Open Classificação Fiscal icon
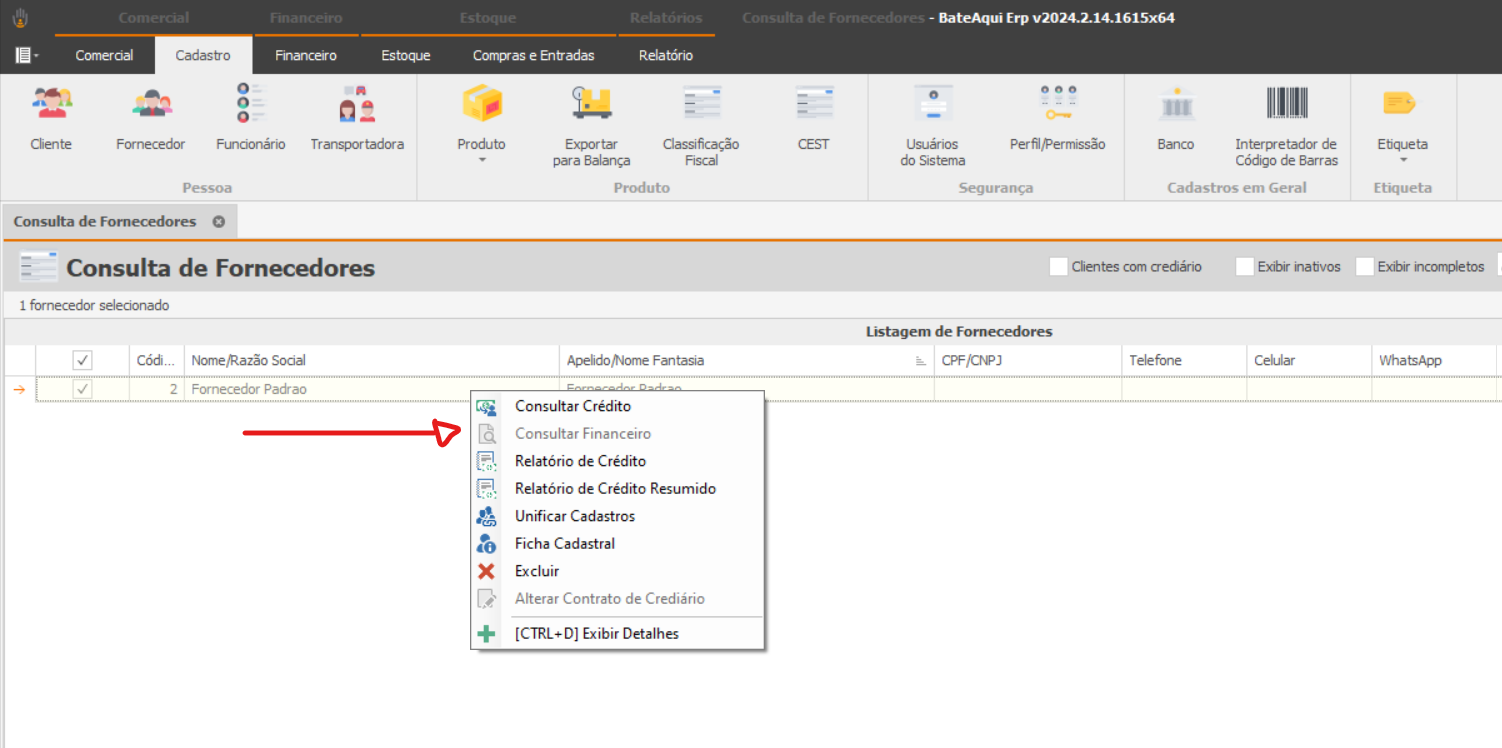1502x748 pixels. pos(702,103)
